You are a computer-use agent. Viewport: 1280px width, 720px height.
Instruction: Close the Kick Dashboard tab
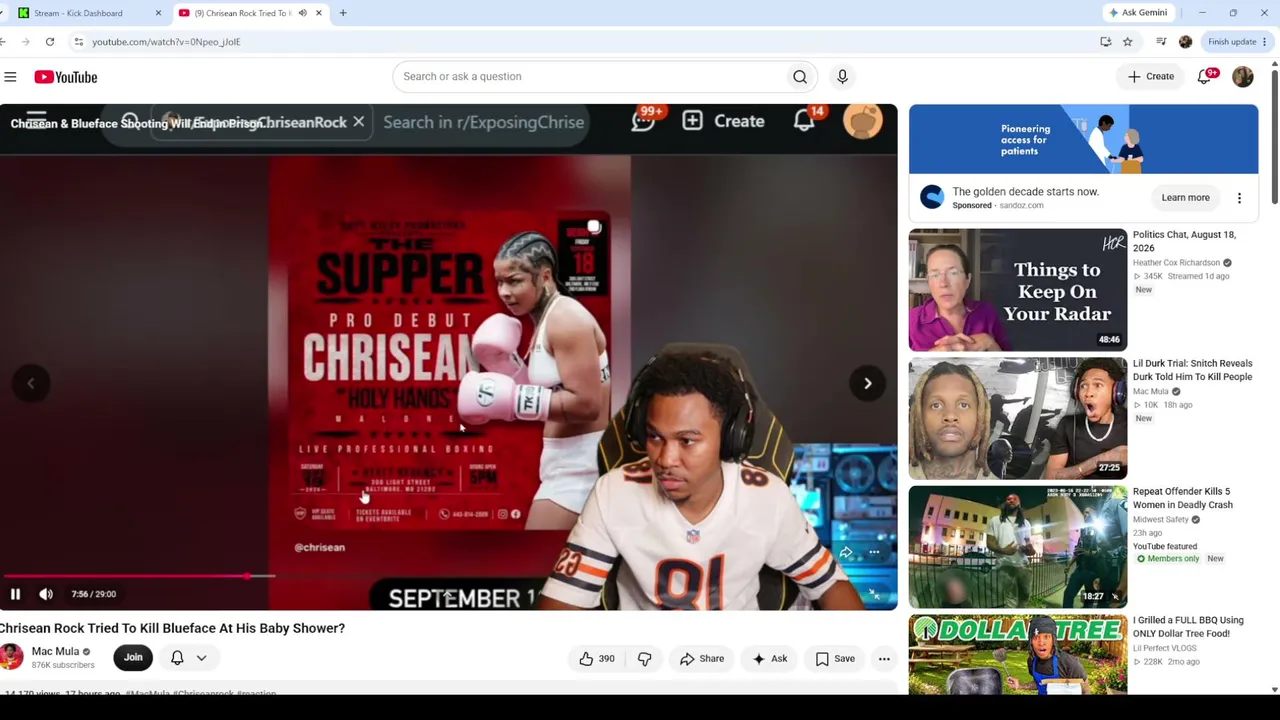(158, 13)
